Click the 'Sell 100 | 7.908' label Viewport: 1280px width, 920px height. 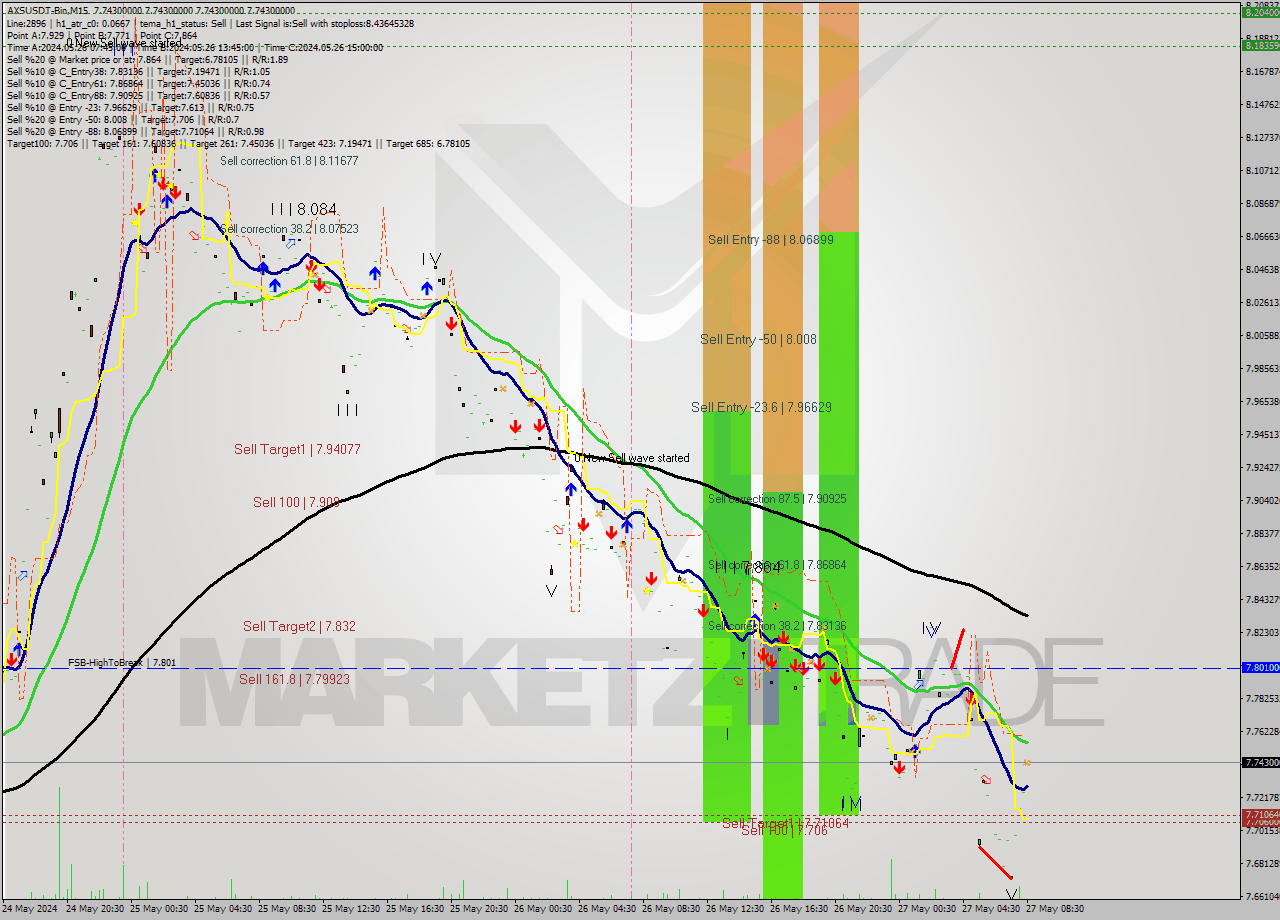(x=296, y=502)
